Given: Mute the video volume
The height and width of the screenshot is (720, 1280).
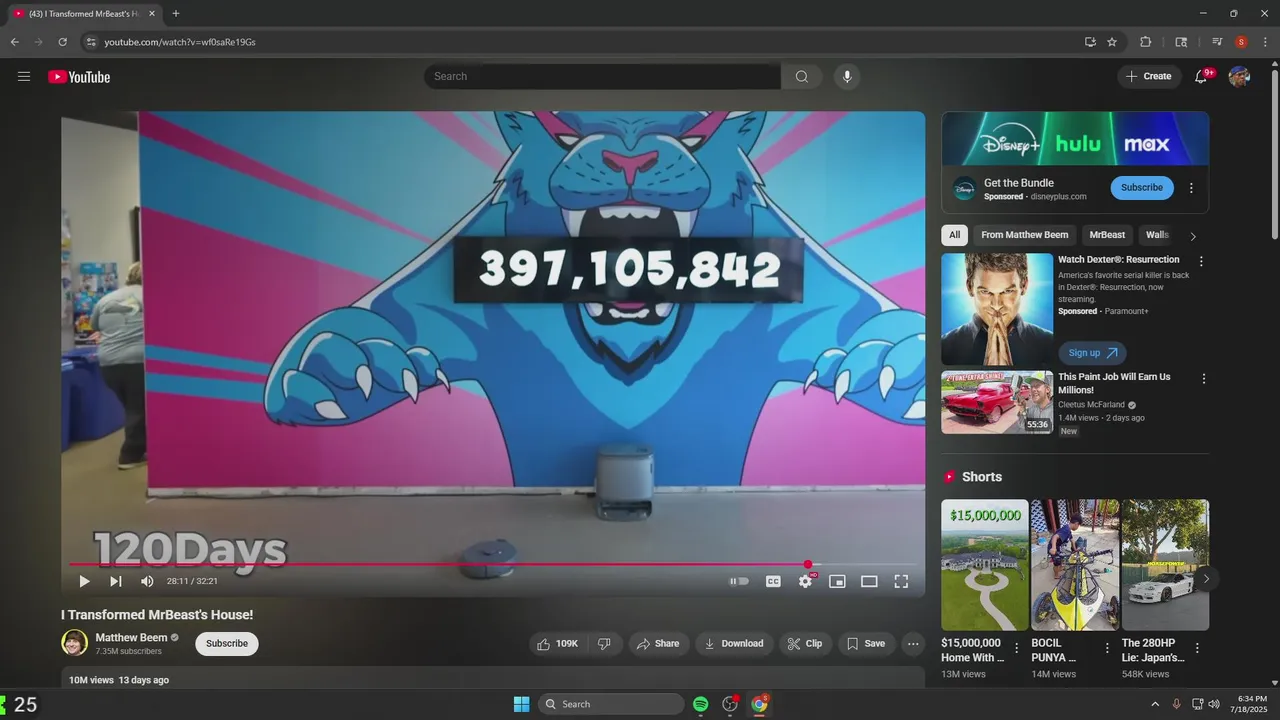Looking at the screenshot, I should (x=147, y=581).
